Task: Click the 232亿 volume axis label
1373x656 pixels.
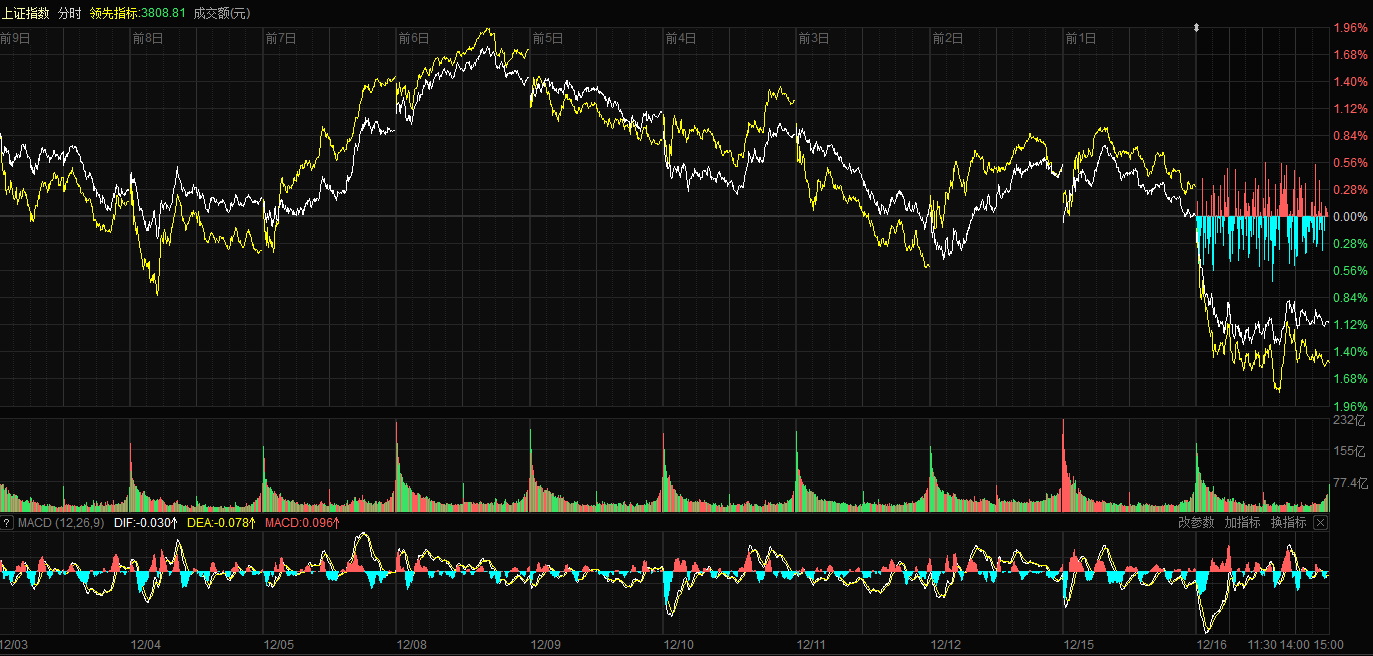Action: point(1349,421)
